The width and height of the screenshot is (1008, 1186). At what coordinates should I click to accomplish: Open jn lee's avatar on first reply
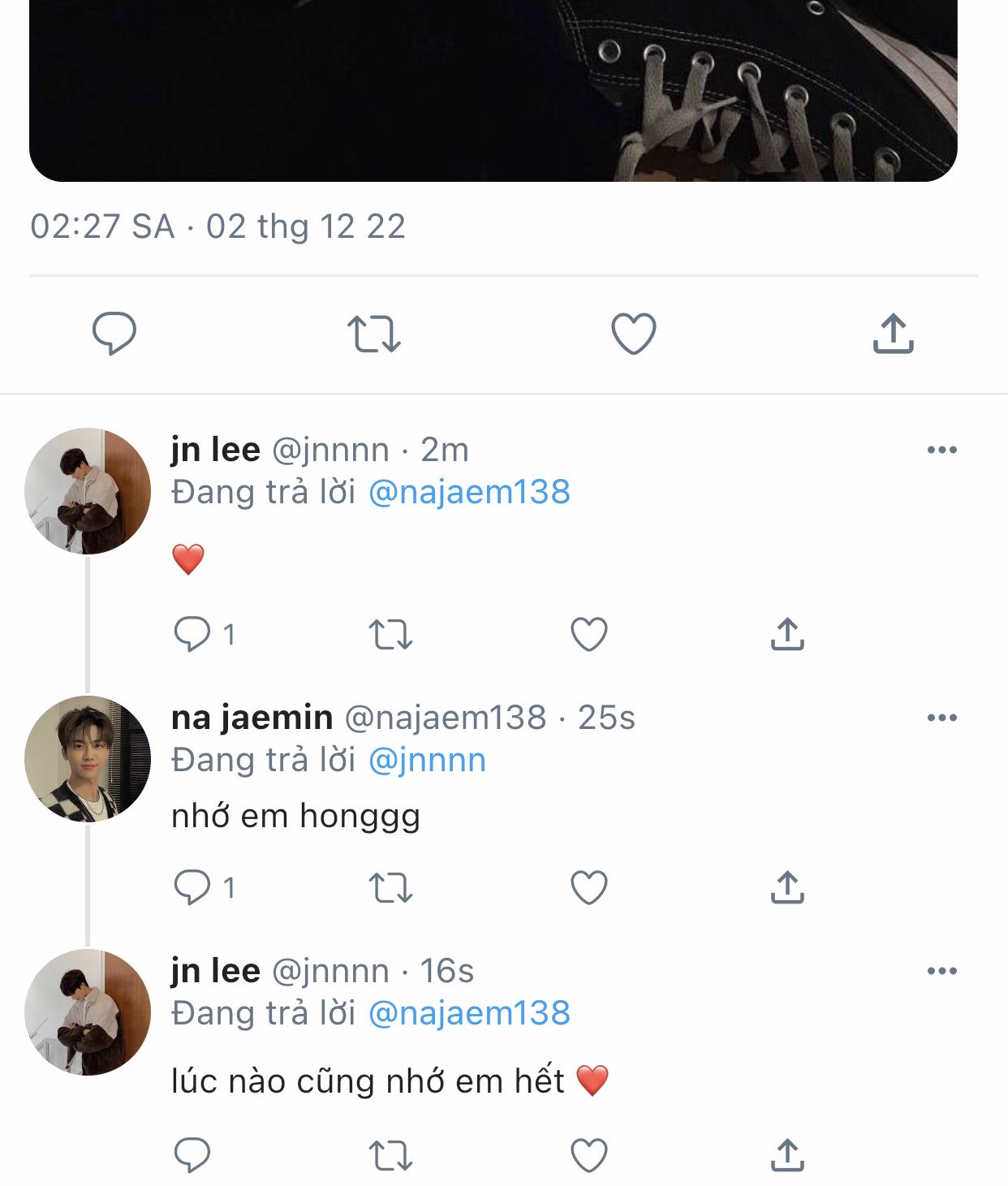[x=88, y=490]
